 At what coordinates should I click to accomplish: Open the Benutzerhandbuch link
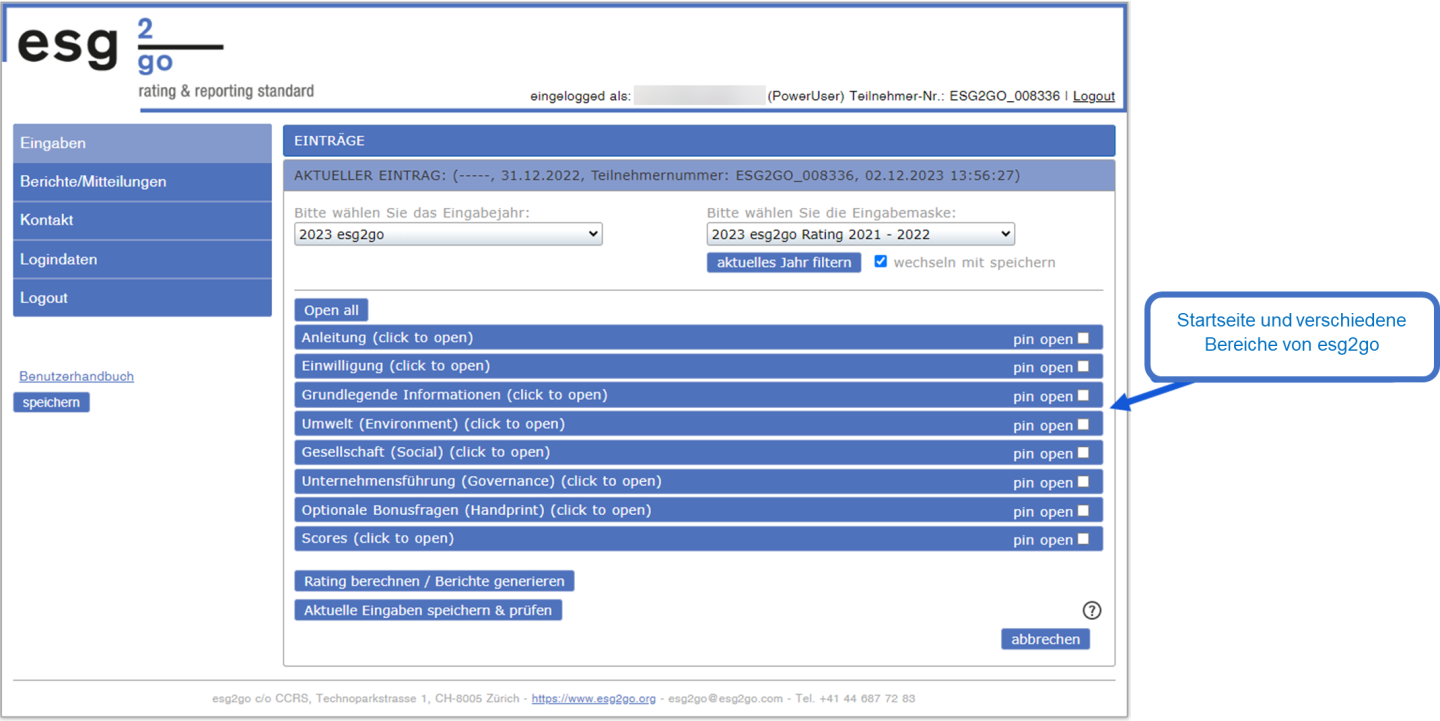point(76,376)
